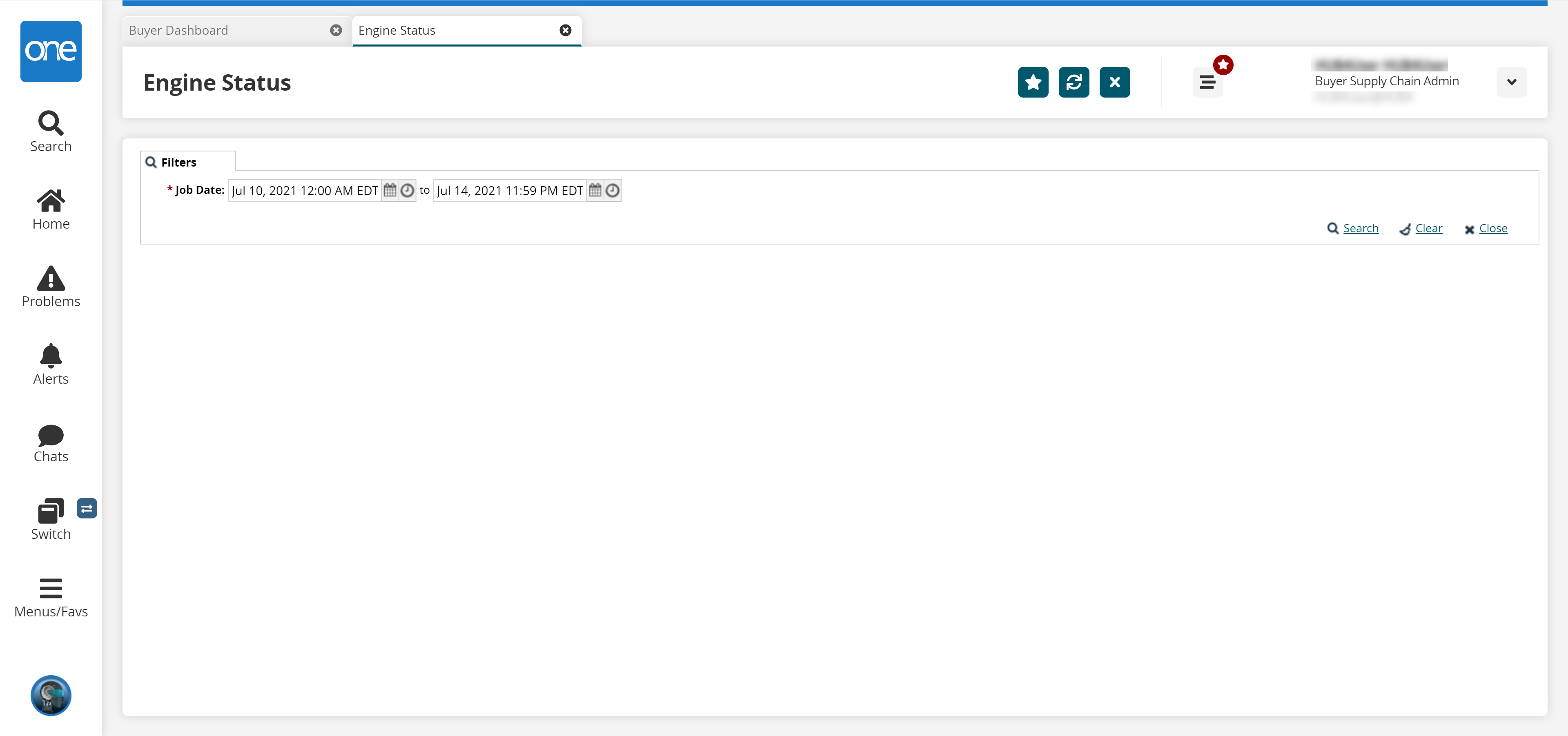Click the Search link in Filters
Image resolution: width=1568 pixels, height=736 pixels.
pos(1360,228)
